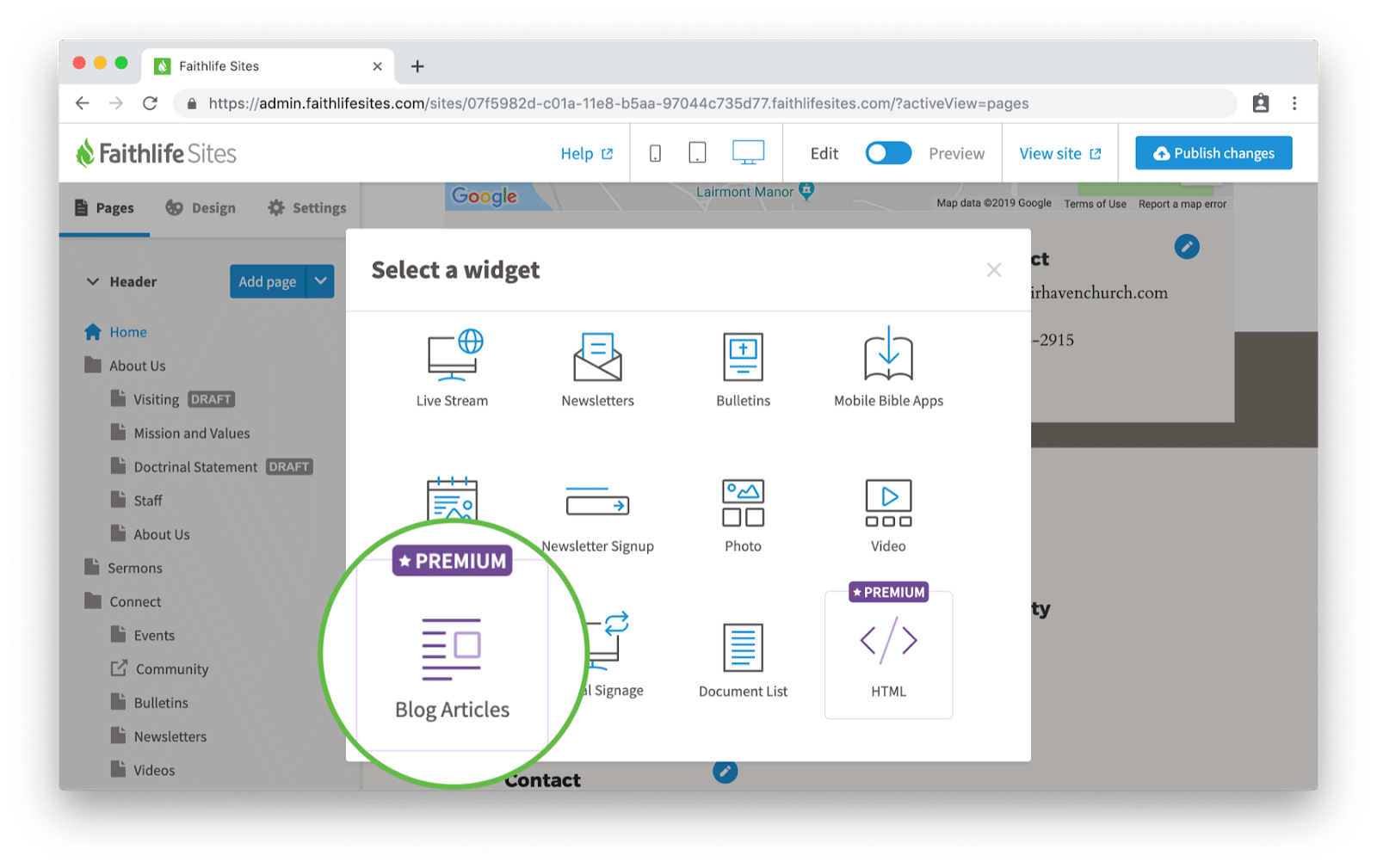The image size is (1377, 868).
Task: Pick the Document List widget
Action: pyautogui.click(x=743, y=660)
